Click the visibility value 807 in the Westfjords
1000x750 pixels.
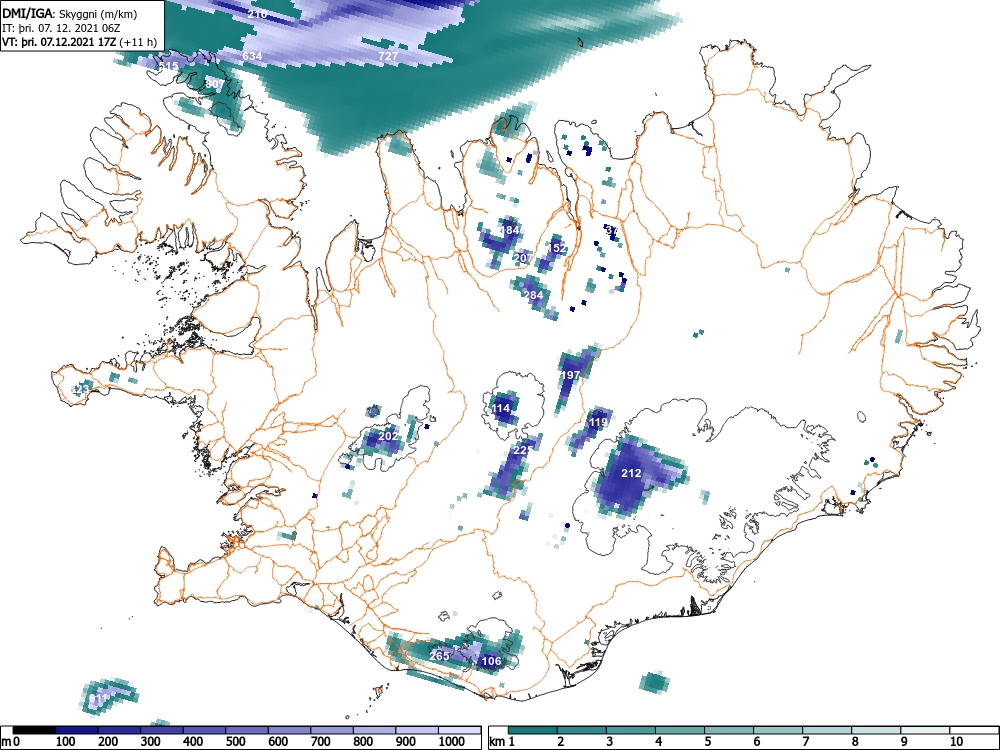pyautogui.click(x=215, y=84)
